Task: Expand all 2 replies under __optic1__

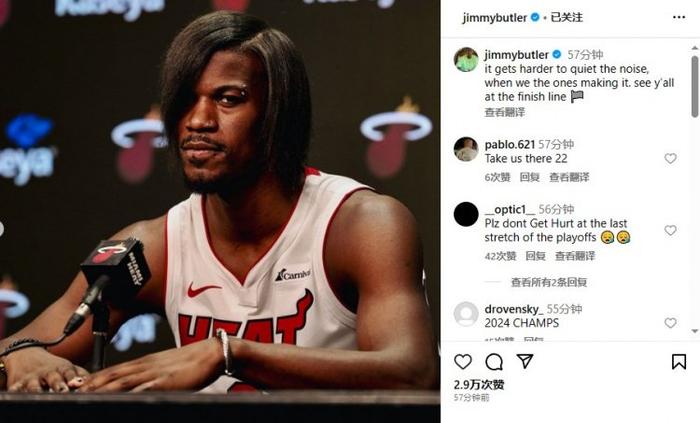Action: (x=549, y=282)
